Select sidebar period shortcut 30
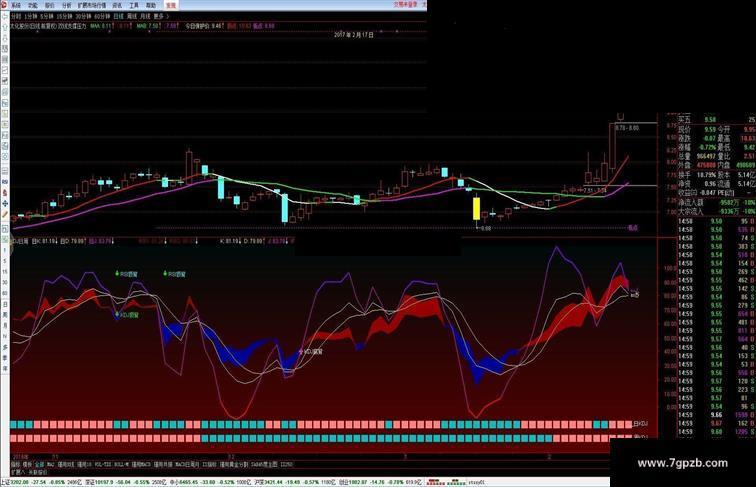 (x=5, y=283)
